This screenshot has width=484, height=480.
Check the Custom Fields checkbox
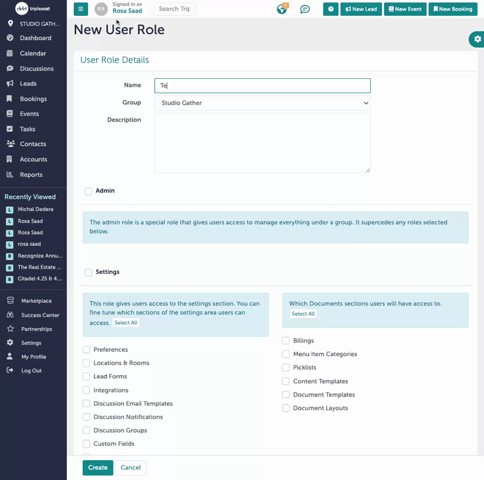tap(86, 443)
